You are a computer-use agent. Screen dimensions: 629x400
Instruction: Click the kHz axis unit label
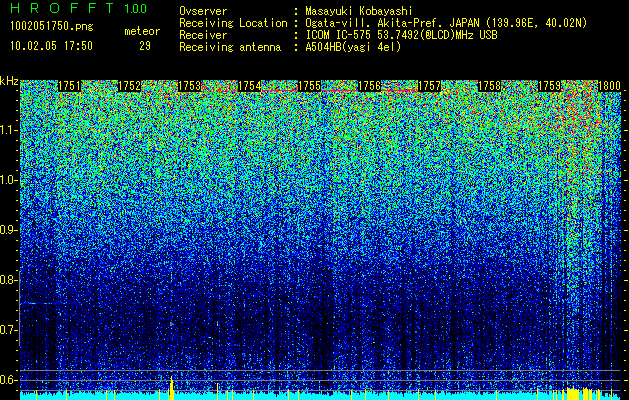pyautogui.click(x=9, y=81)
